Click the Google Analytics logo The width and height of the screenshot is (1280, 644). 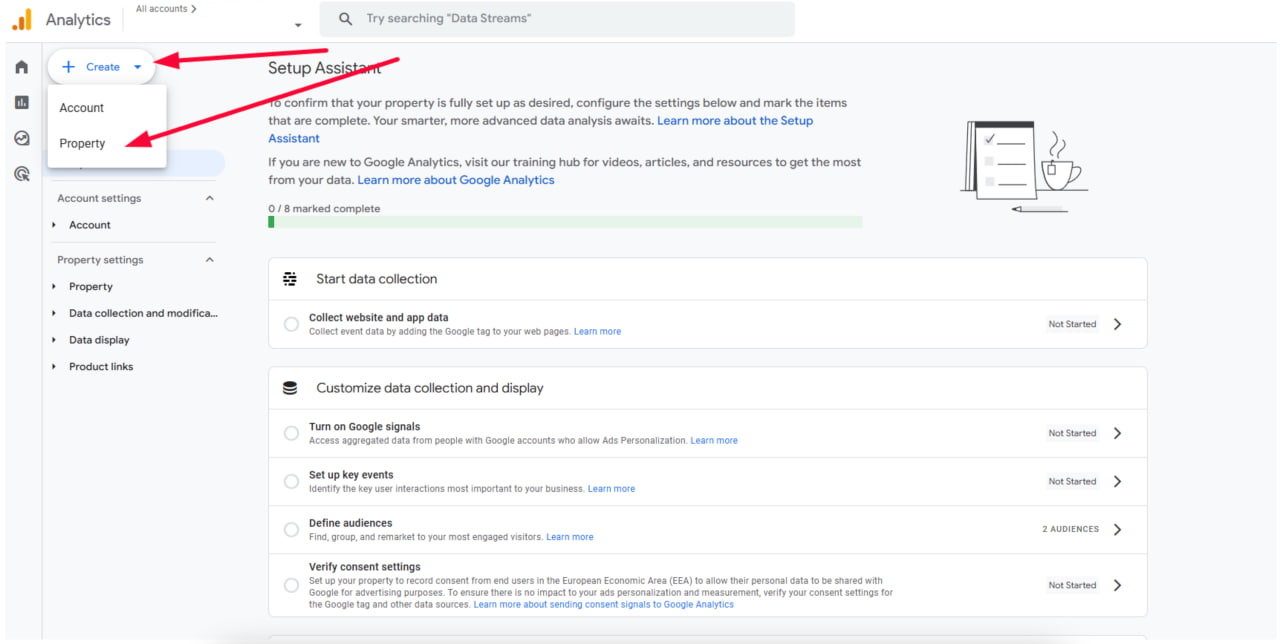(22, 19)
